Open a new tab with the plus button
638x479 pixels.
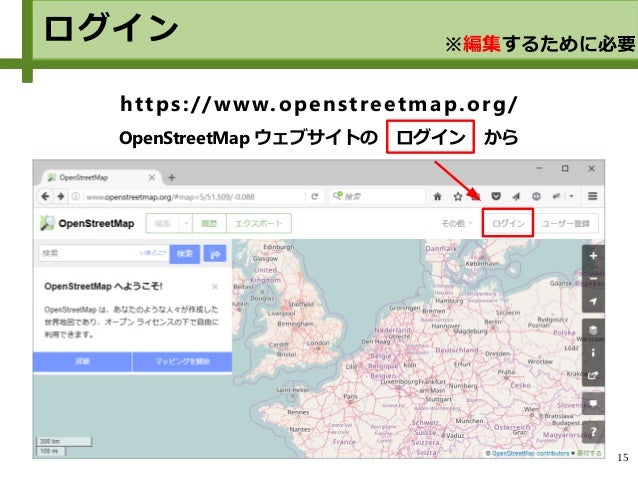[x=172, y=177]
